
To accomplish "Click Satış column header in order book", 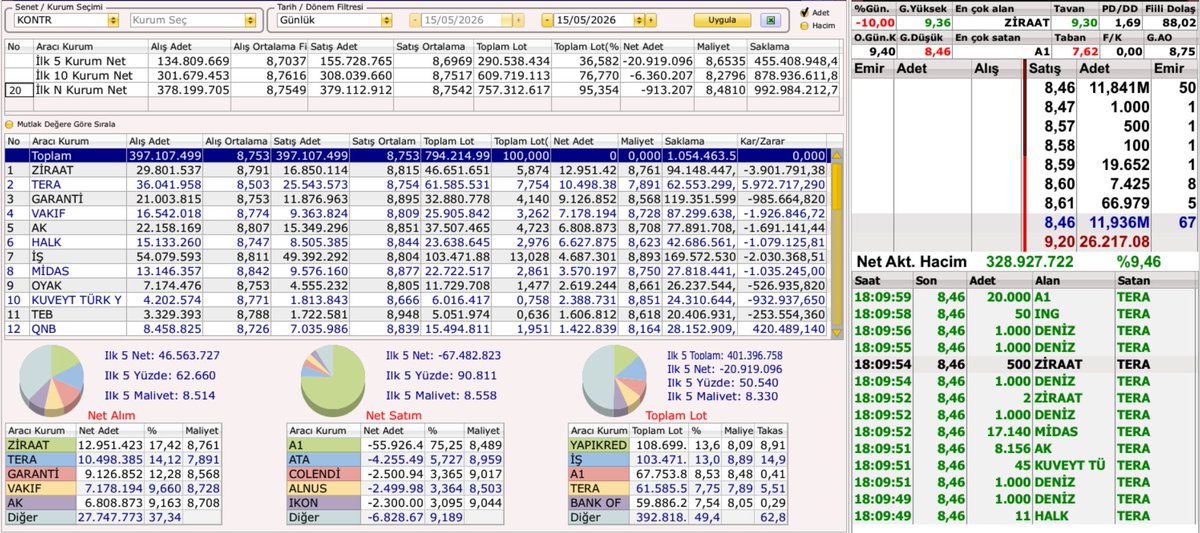I will coord(1049,68).
